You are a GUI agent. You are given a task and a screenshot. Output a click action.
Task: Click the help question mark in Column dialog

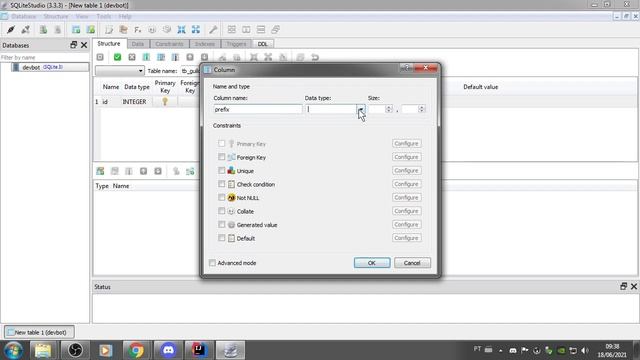pyautogui.click(x=407, y=68)
